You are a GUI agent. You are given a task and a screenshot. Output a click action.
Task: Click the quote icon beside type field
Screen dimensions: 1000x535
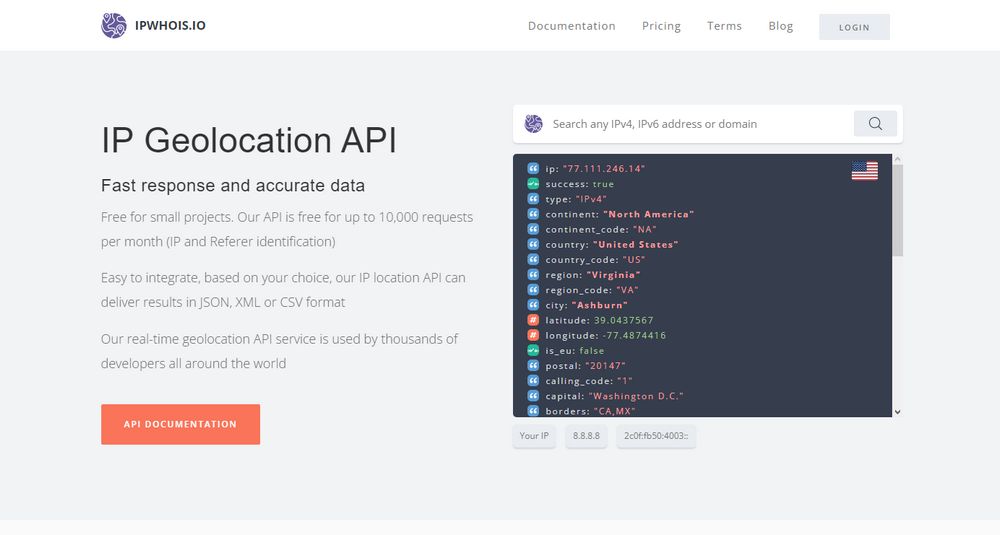click(x=533, y=199)
